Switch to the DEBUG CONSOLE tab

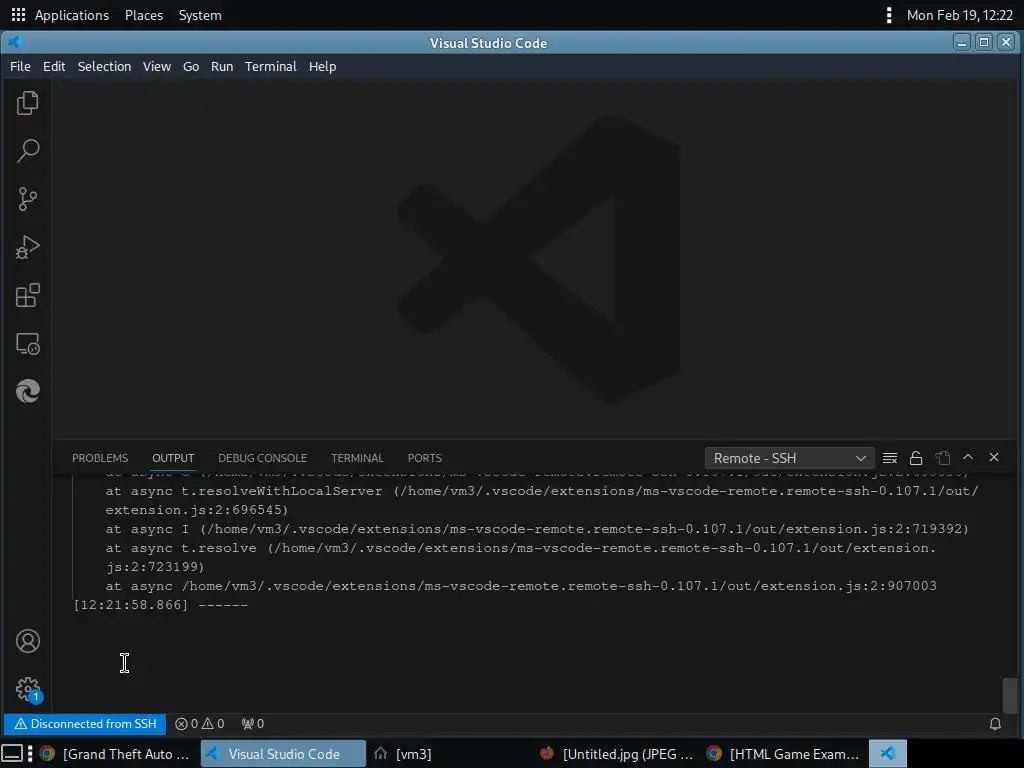(x=263, y=458)
